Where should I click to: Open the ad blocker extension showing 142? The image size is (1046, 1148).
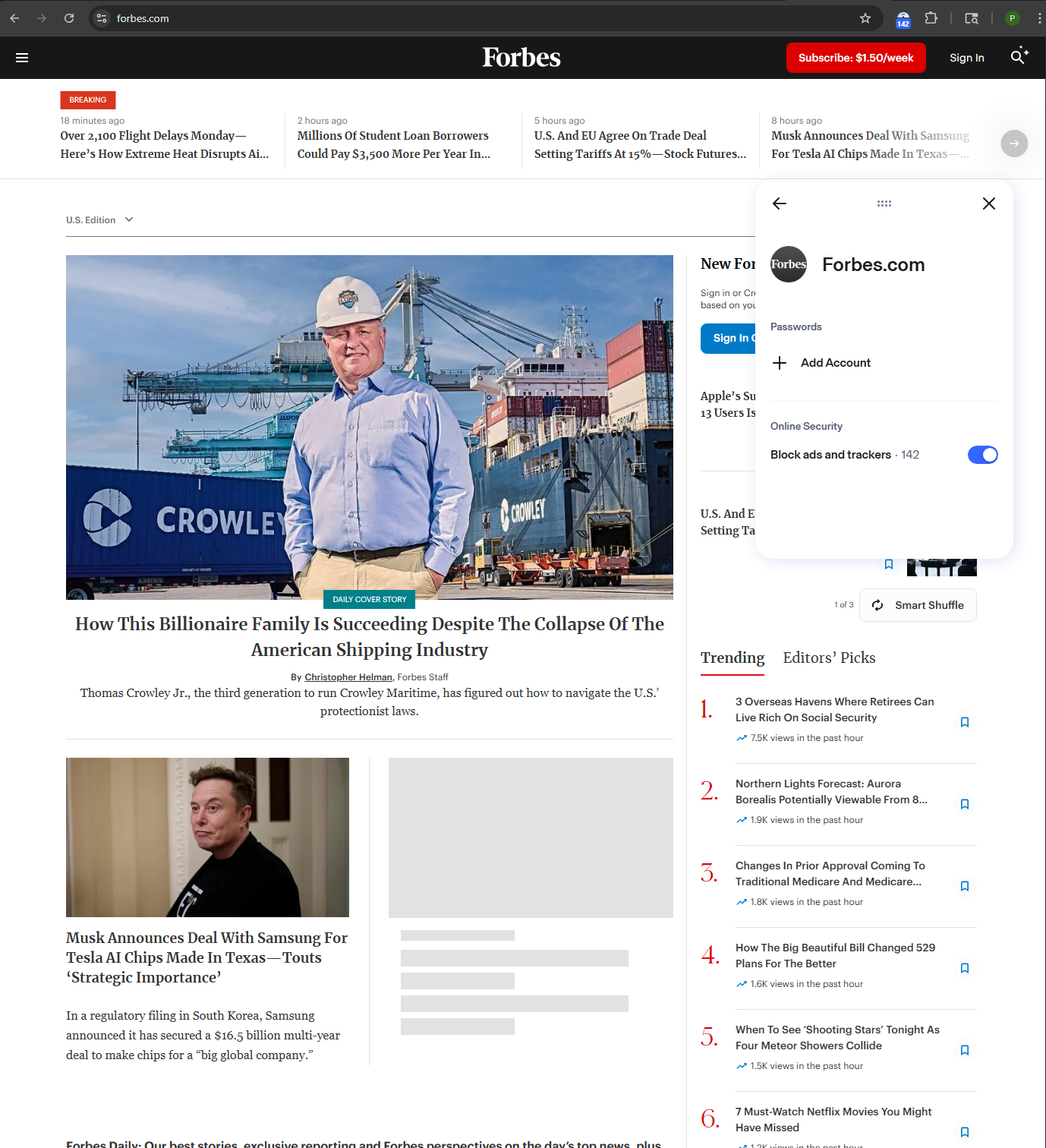(903, 19)
